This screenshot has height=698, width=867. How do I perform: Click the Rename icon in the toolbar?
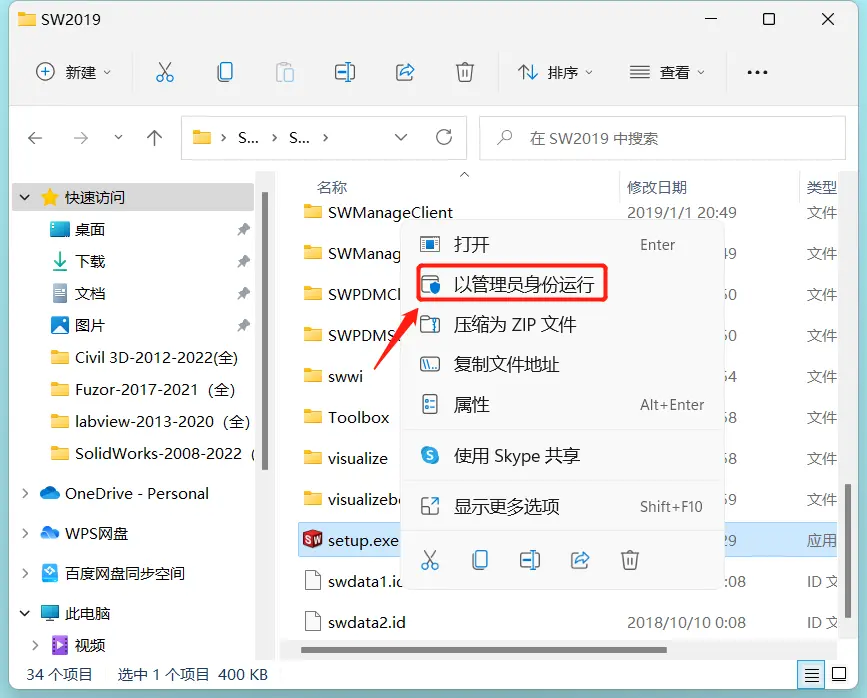[344, 72]
